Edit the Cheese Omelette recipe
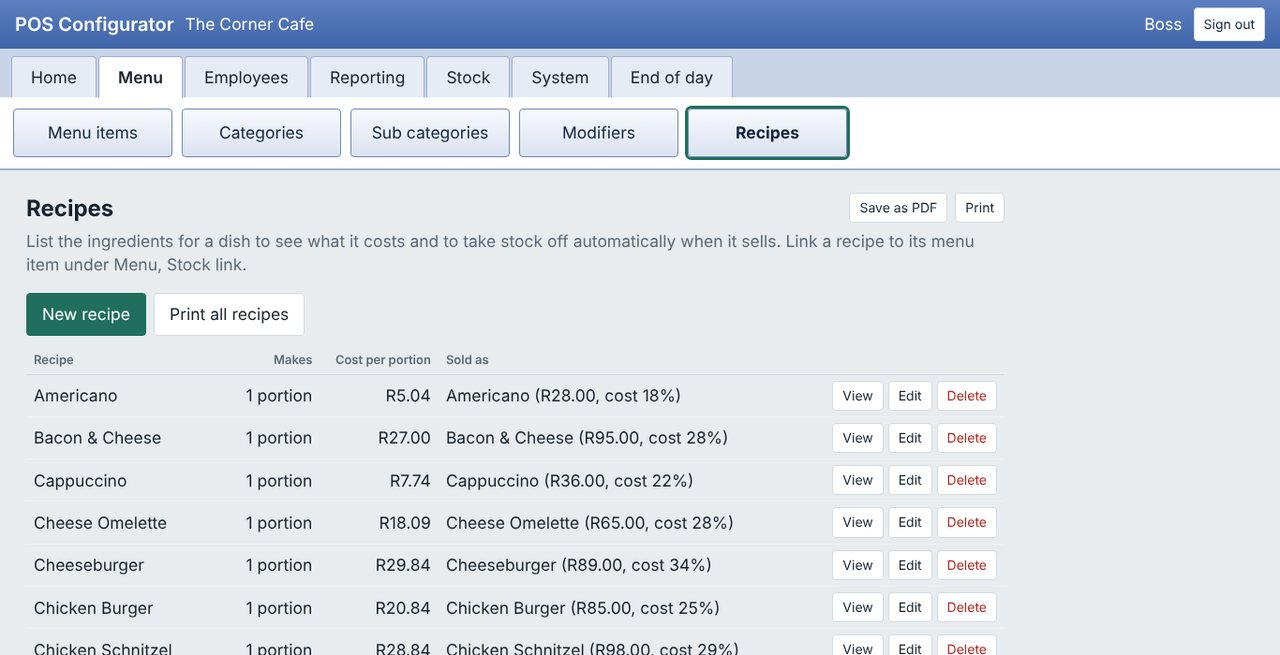Image resolution: width=1280 pixels, height=655 pixels. click(910, 522)
